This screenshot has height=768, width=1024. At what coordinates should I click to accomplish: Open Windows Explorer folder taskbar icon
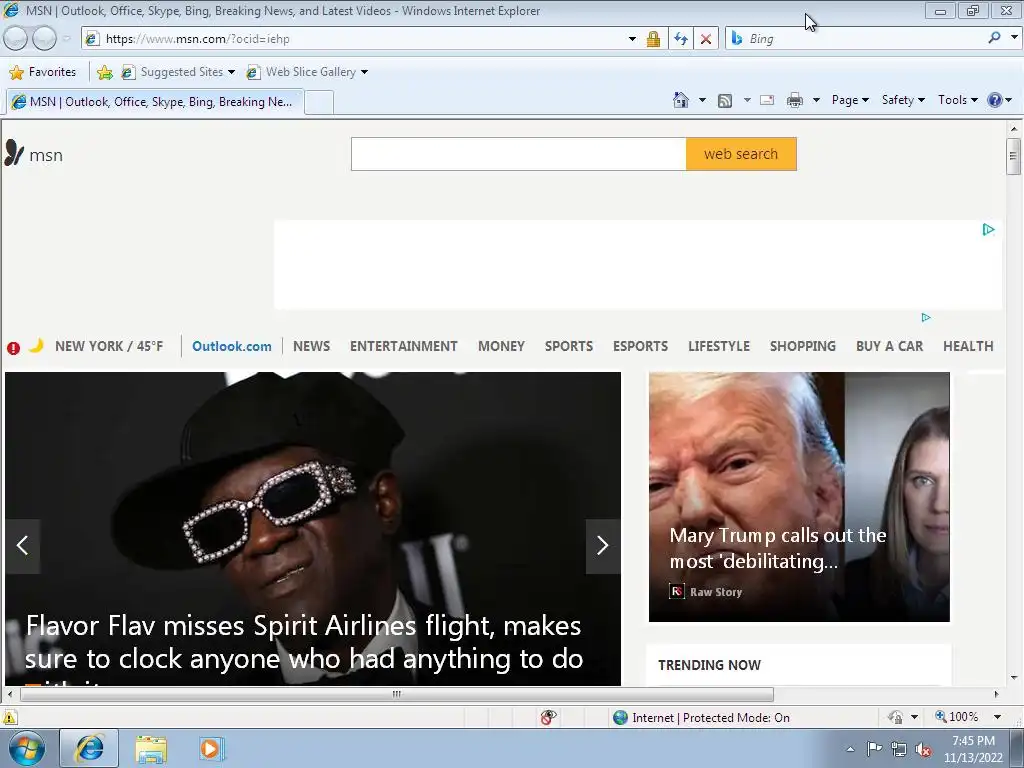151,748
